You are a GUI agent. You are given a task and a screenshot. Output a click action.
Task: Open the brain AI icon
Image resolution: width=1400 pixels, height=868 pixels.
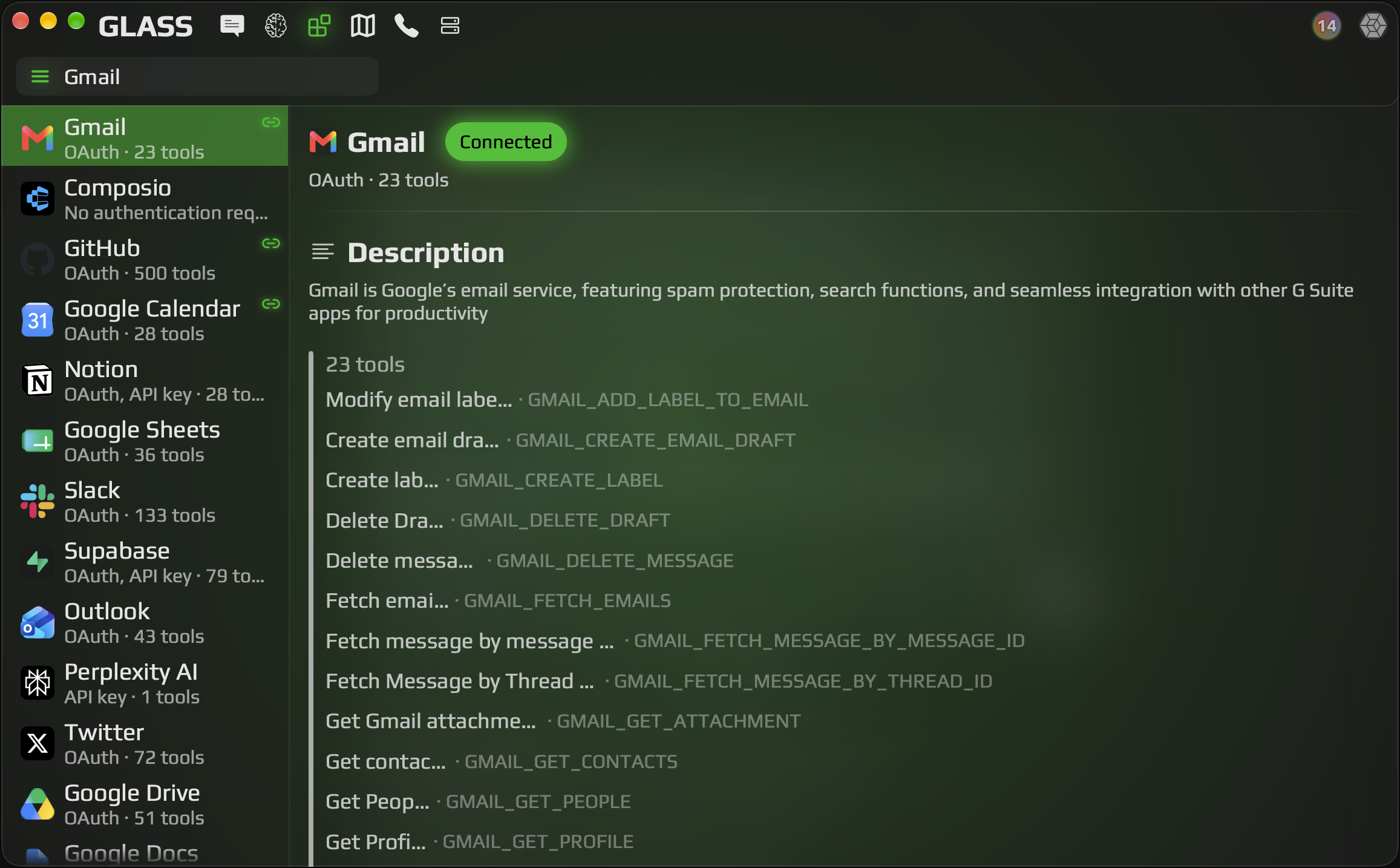[x=276, y=26]
